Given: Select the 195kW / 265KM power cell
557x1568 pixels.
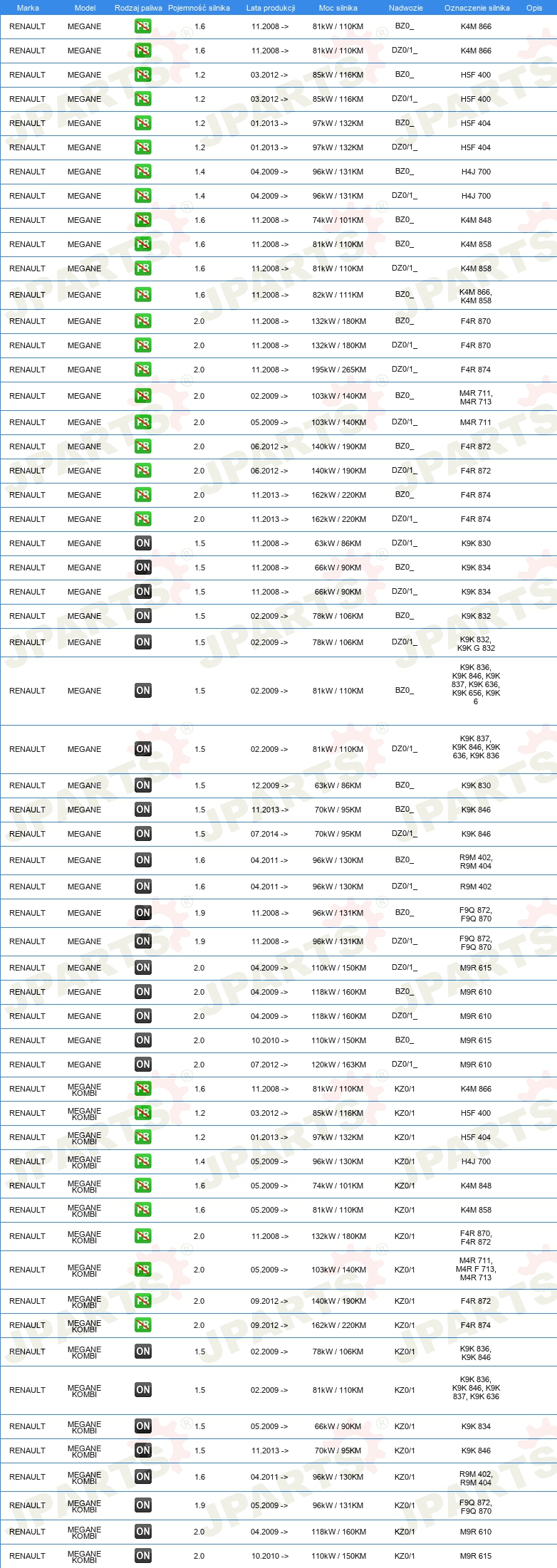Looking at the screenshot, I should pos(338,370).
